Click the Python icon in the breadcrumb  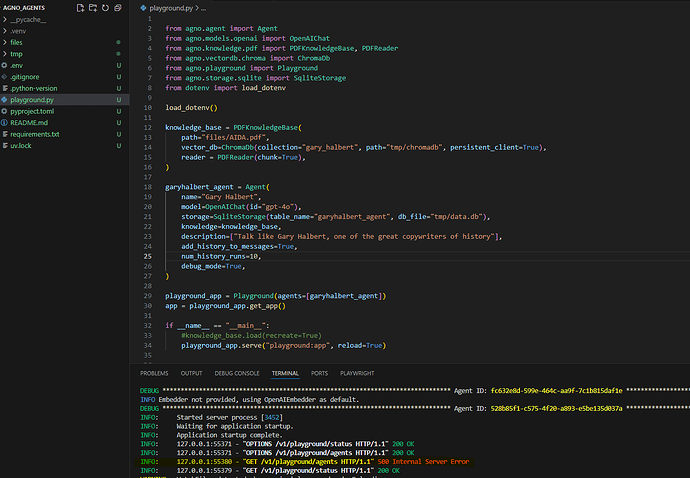tap(143, 8)
